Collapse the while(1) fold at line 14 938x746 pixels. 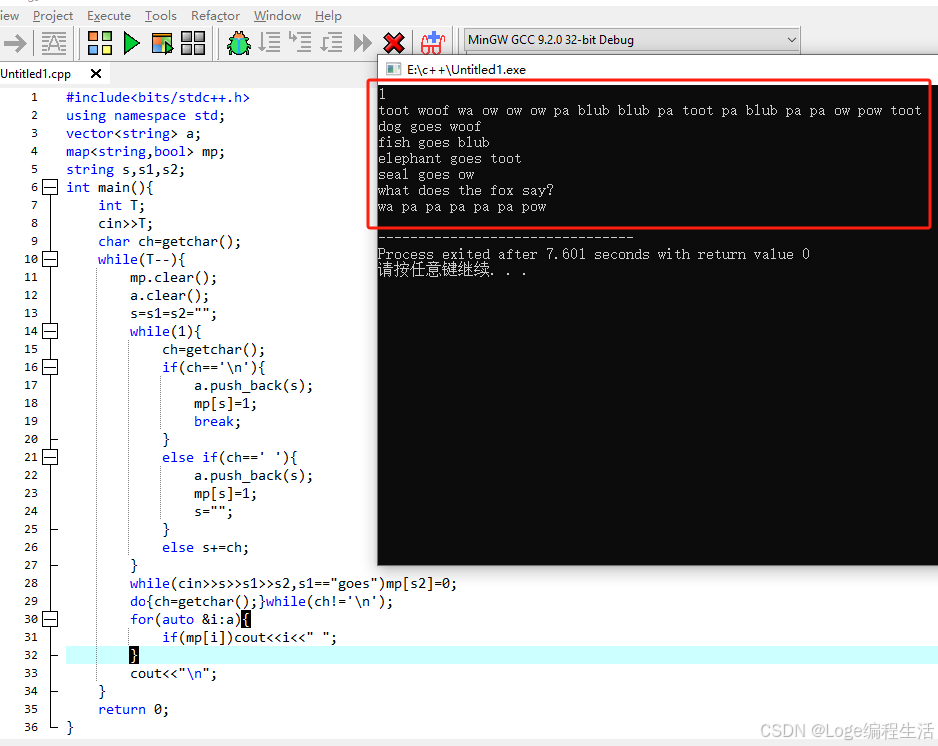click(x=50, y=331)
